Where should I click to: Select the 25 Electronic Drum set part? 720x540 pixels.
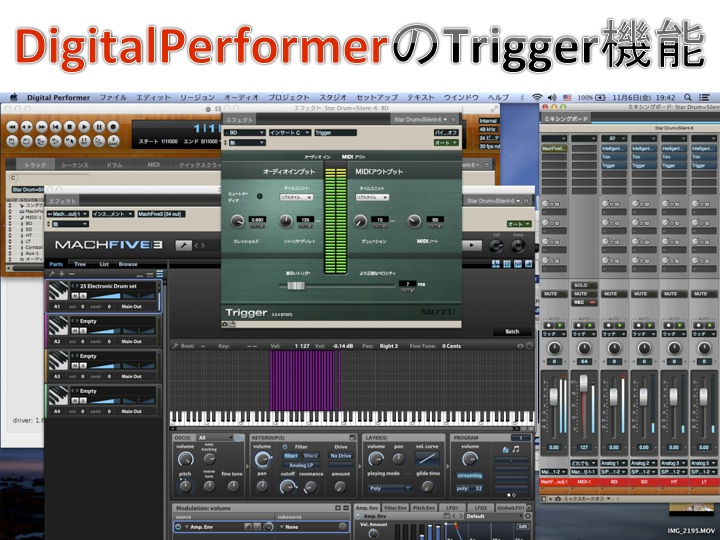point(103,296)
